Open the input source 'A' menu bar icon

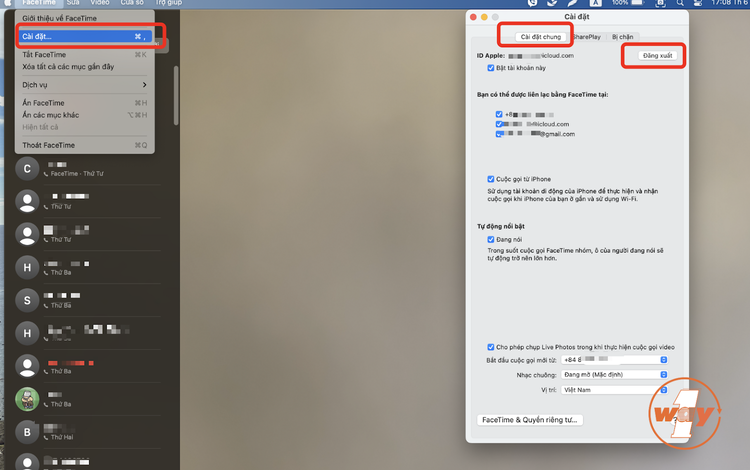(x=595, y=3)
